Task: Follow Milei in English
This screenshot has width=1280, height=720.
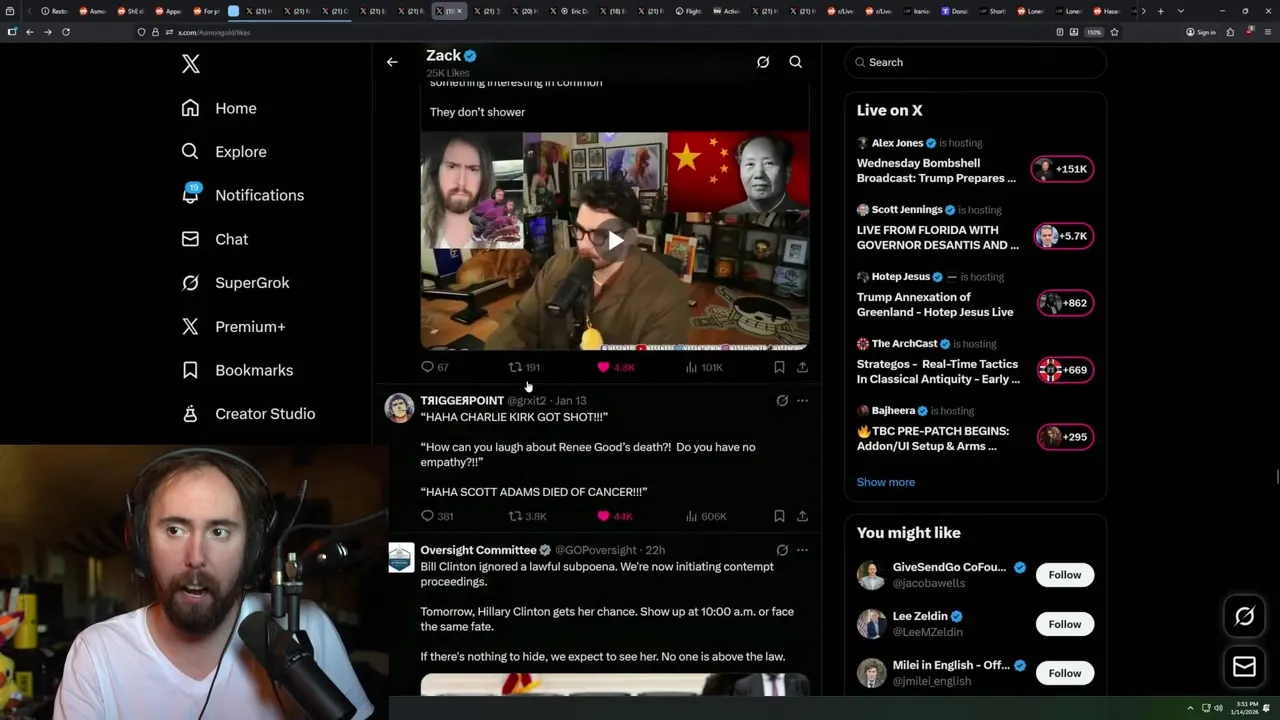Action: pos(1064,673)
